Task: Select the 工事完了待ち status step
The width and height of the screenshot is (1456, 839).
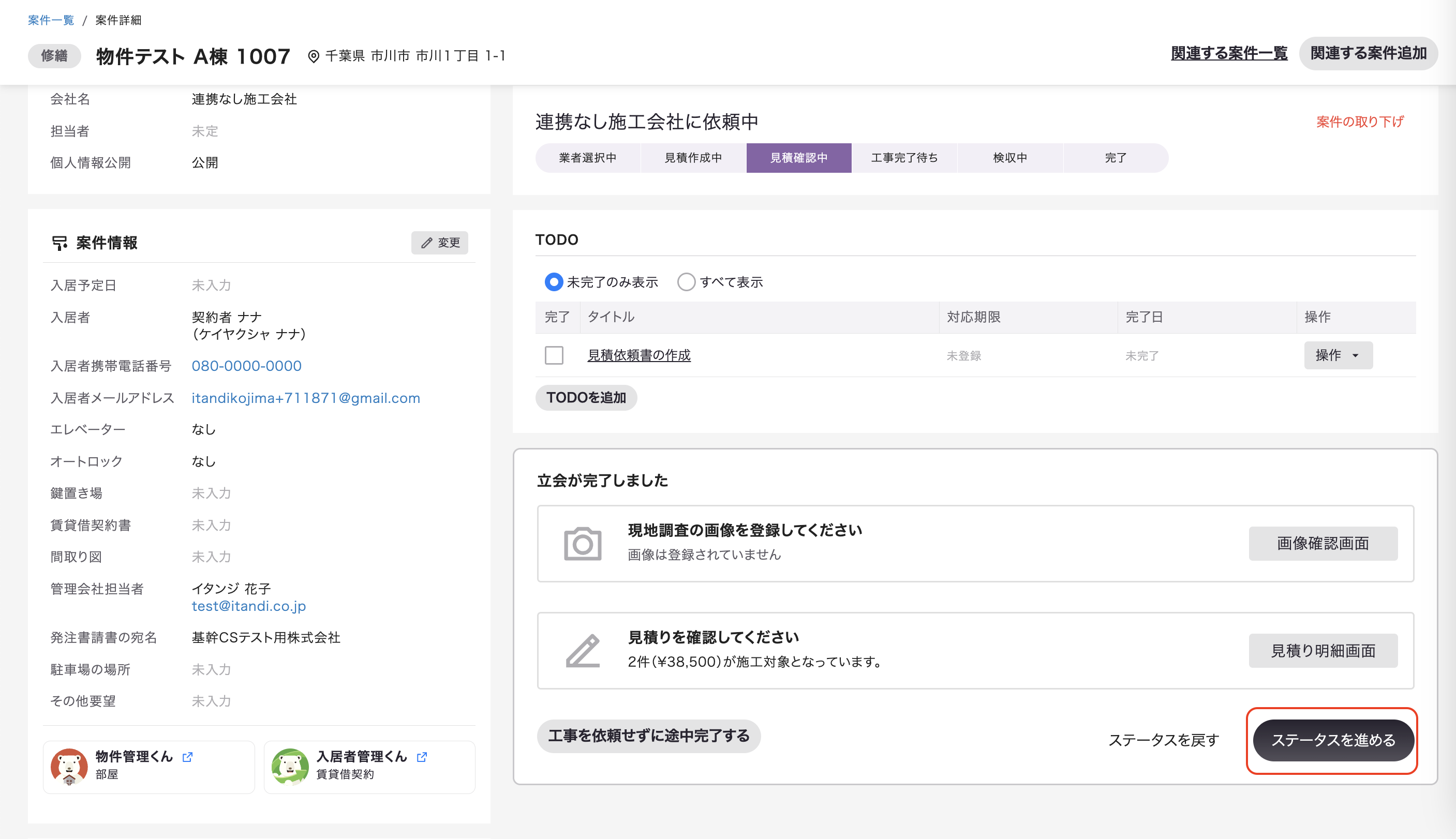Action: (904, 158)
